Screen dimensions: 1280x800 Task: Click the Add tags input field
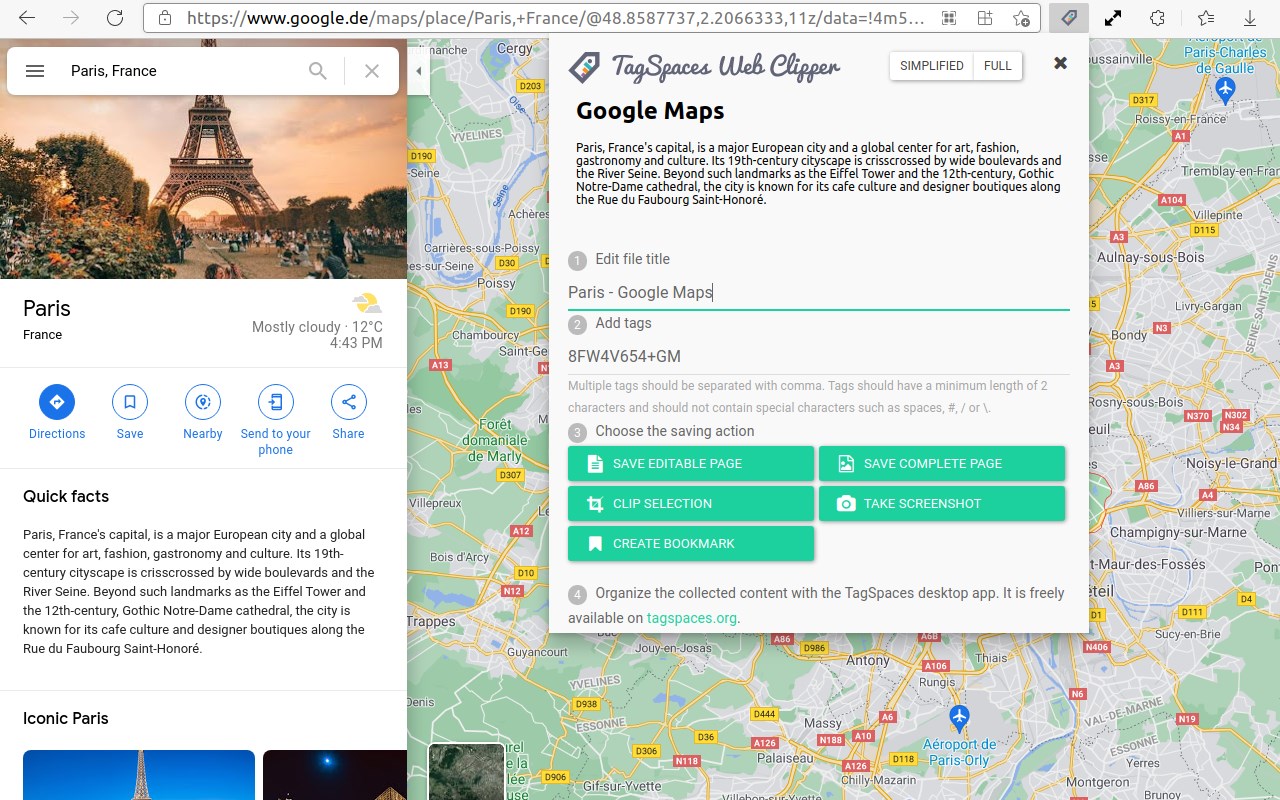819,356
